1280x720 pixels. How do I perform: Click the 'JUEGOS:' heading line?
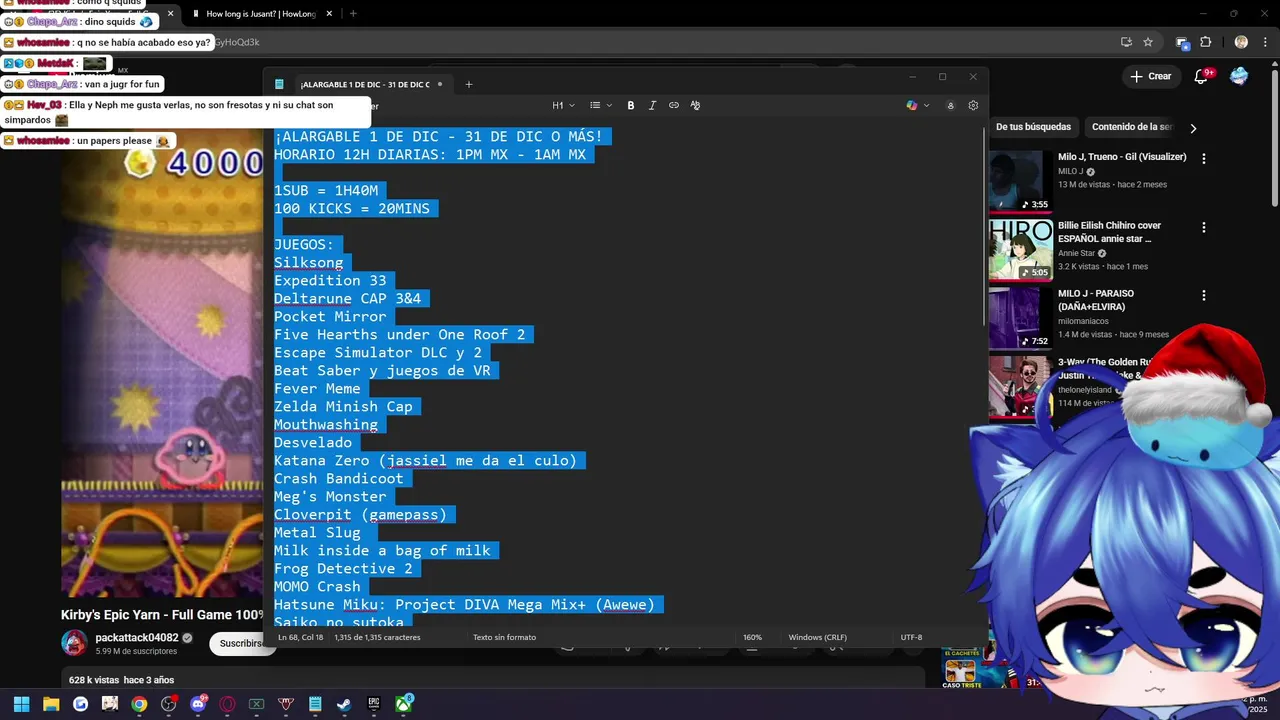(304, 244)
